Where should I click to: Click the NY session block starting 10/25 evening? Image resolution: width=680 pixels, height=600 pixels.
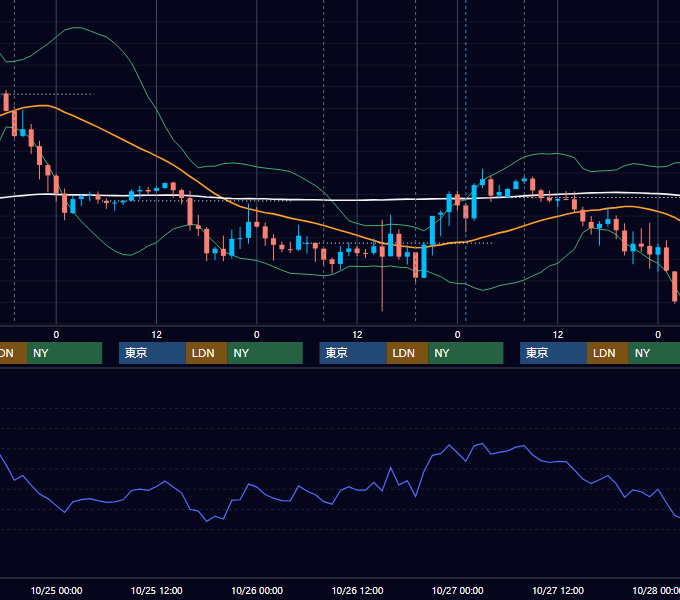pyautogui.click(x=265, y=353)
